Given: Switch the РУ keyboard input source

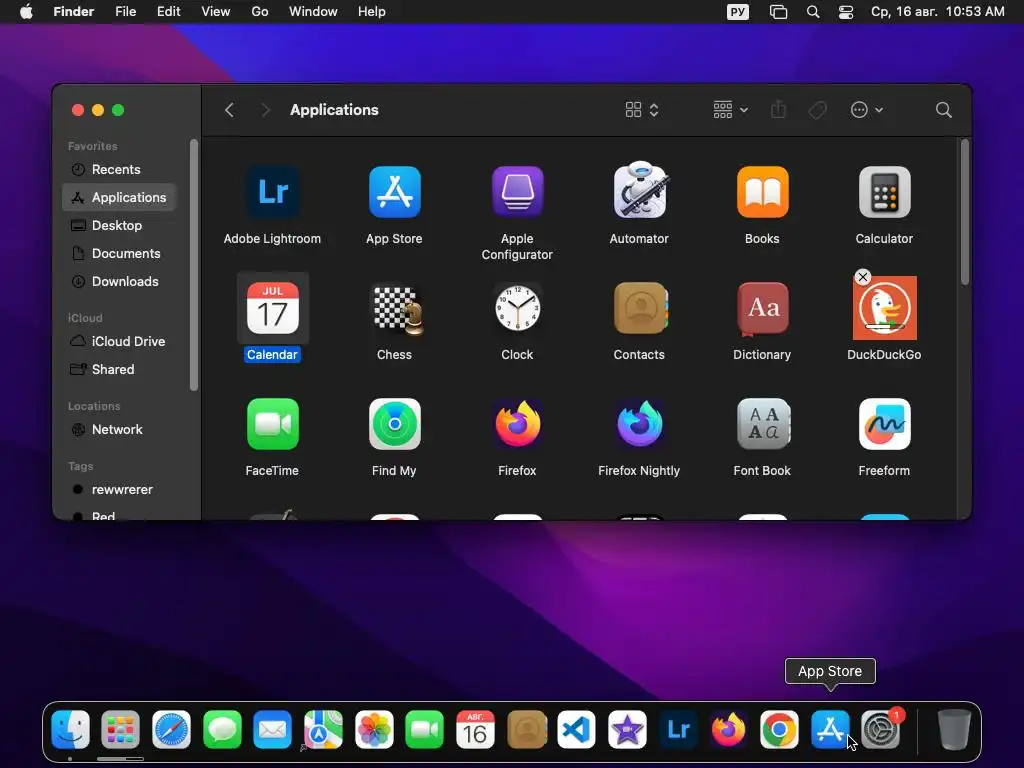Looking at the screenshot, I should 738,12.
